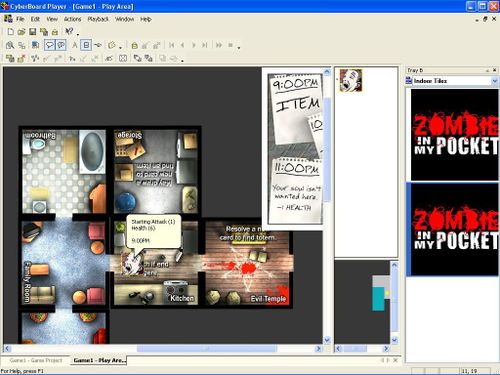Jump to last move in playback
The height and width of the screenshot is (375, 500).
205,45
